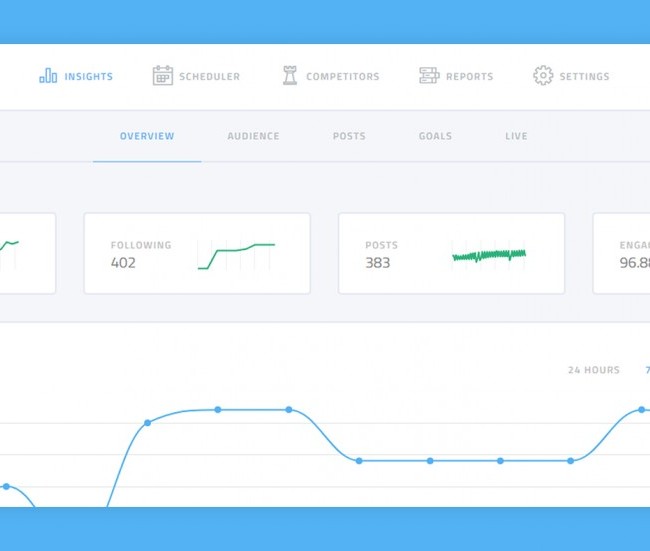Click last lower-plateau point before final rise

click(570, 461)
